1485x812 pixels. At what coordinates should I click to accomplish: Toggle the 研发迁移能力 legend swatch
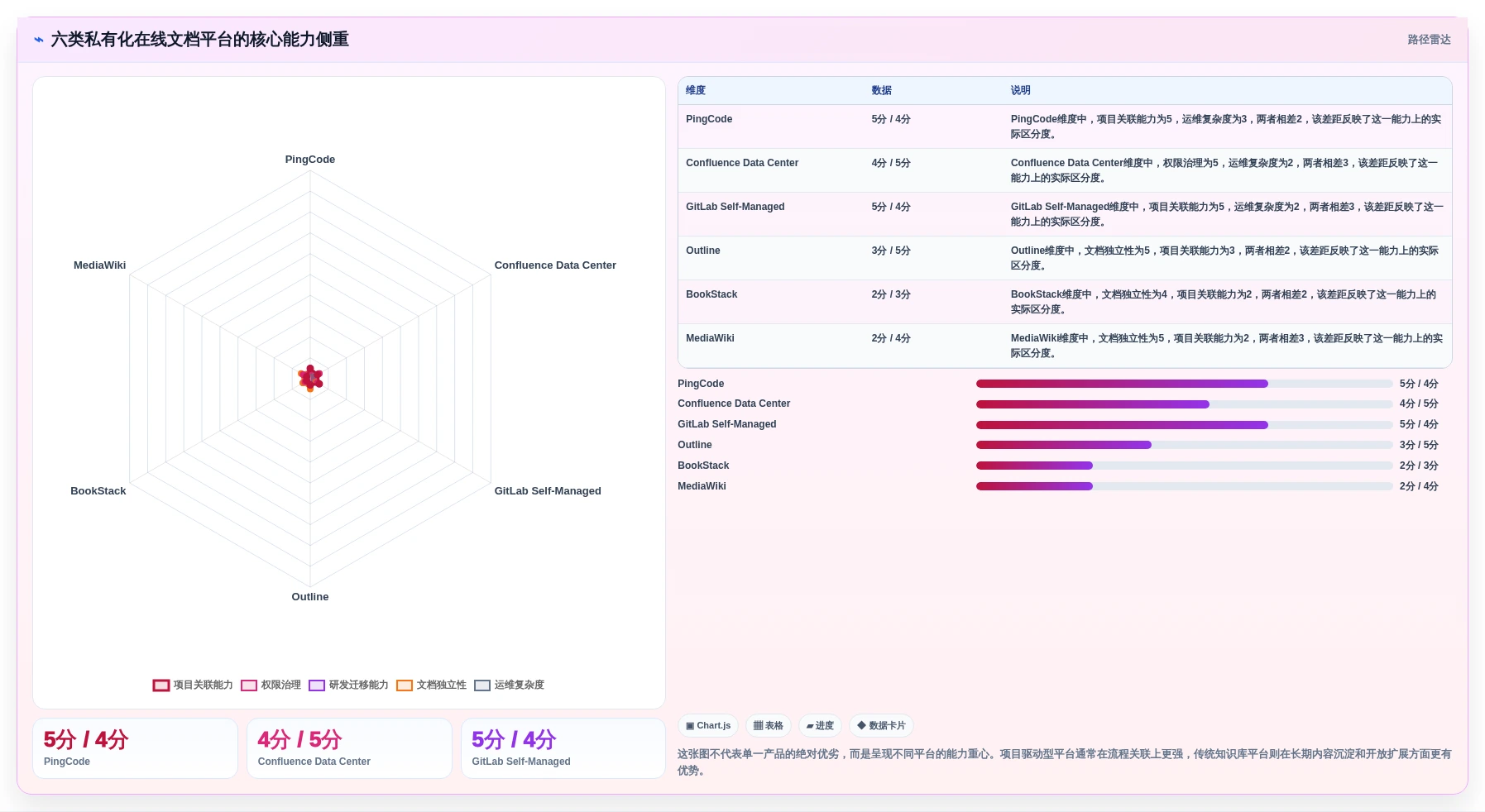click(x=317, y=685)
